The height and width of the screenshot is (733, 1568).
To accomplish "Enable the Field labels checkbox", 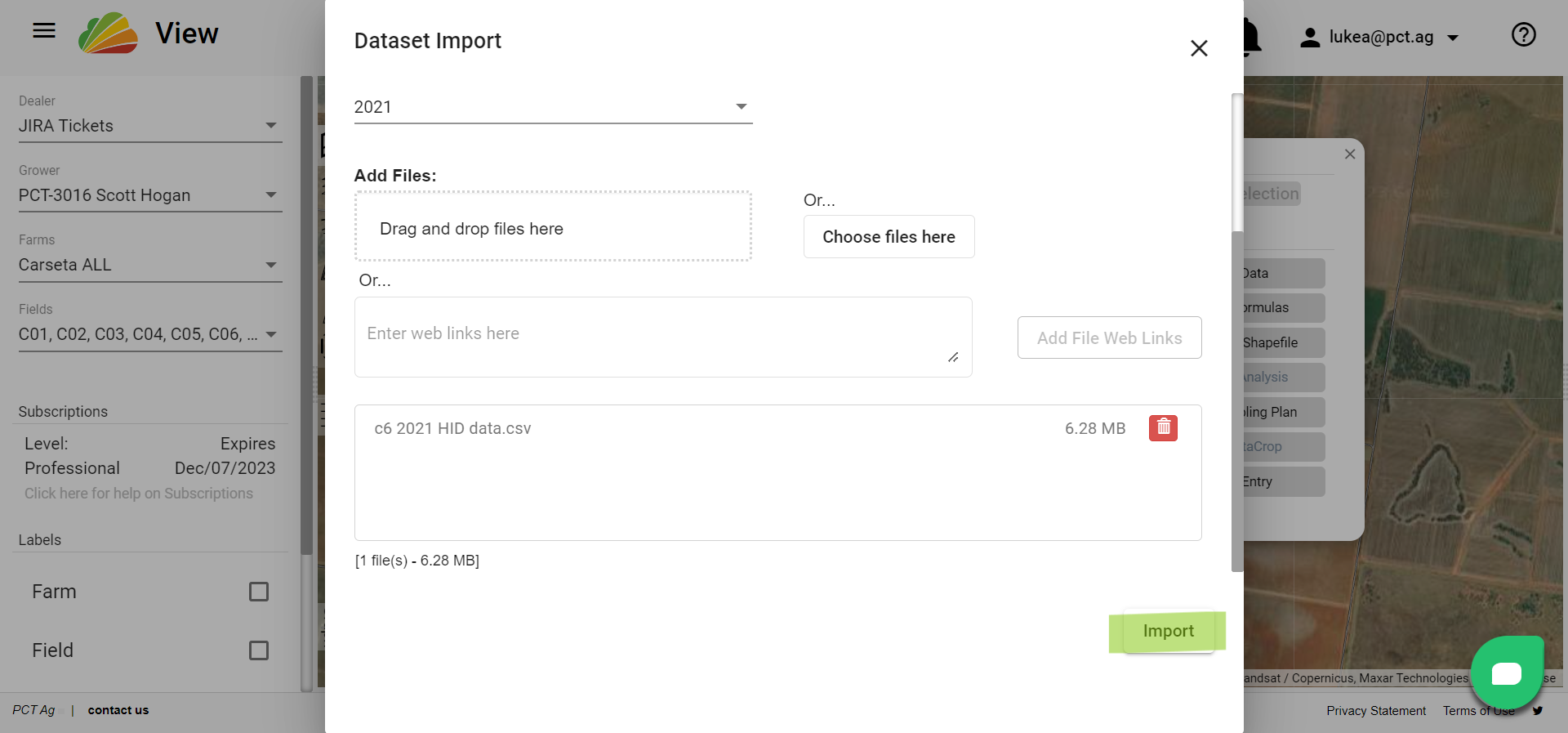I will [x=259, y=650].
